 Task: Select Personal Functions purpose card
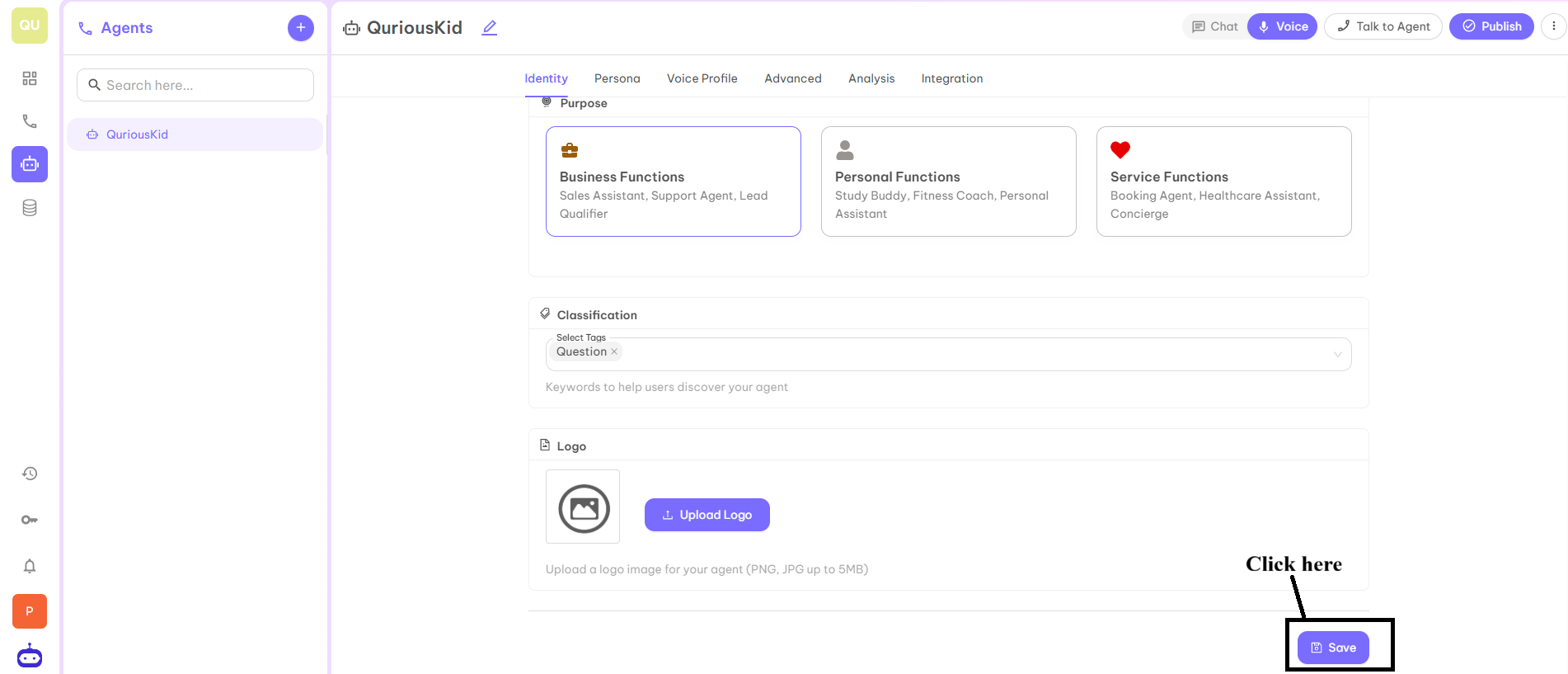point(949,181)
